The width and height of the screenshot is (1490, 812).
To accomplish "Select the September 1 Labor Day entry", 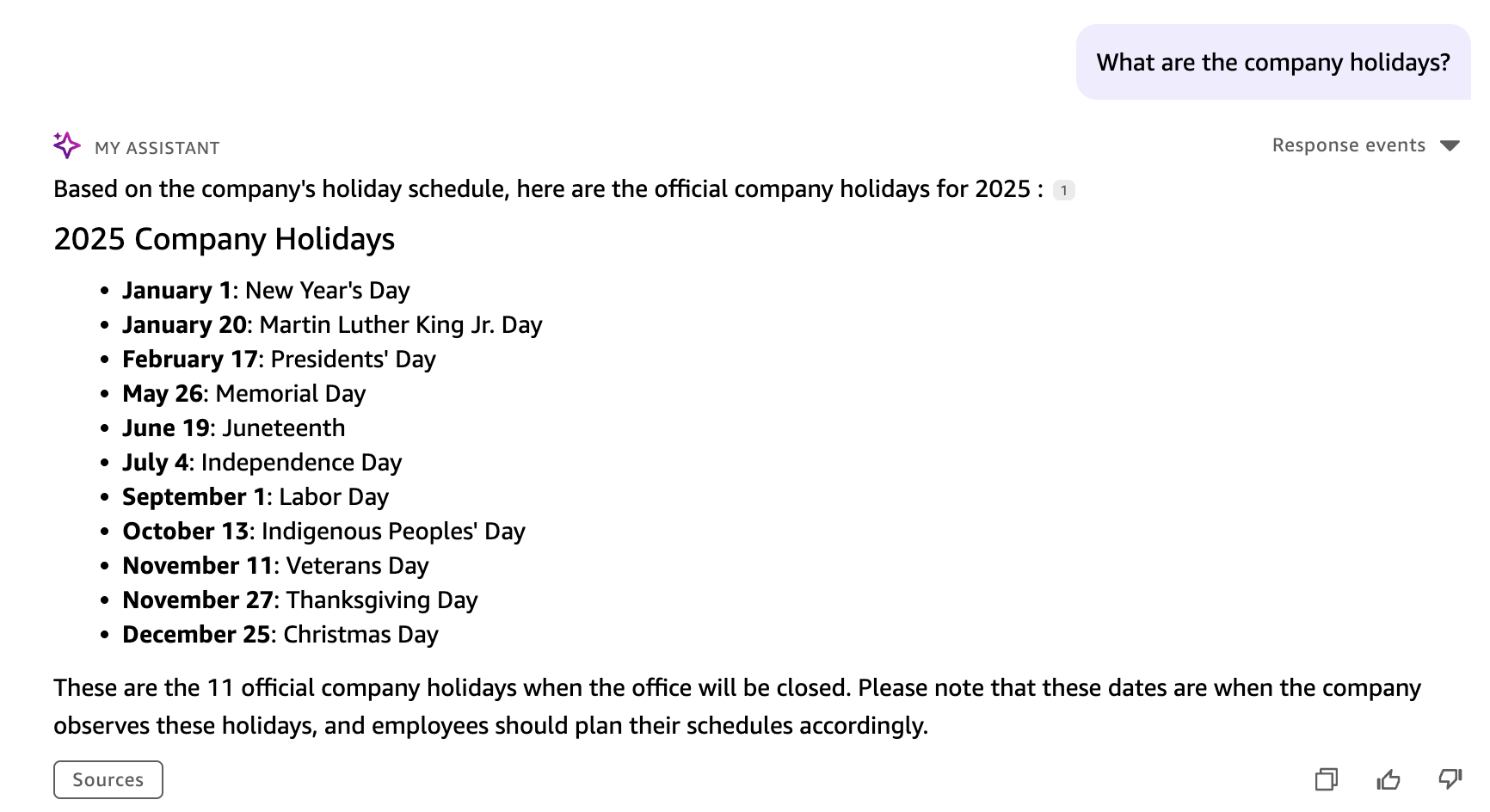I will [256, 497].
